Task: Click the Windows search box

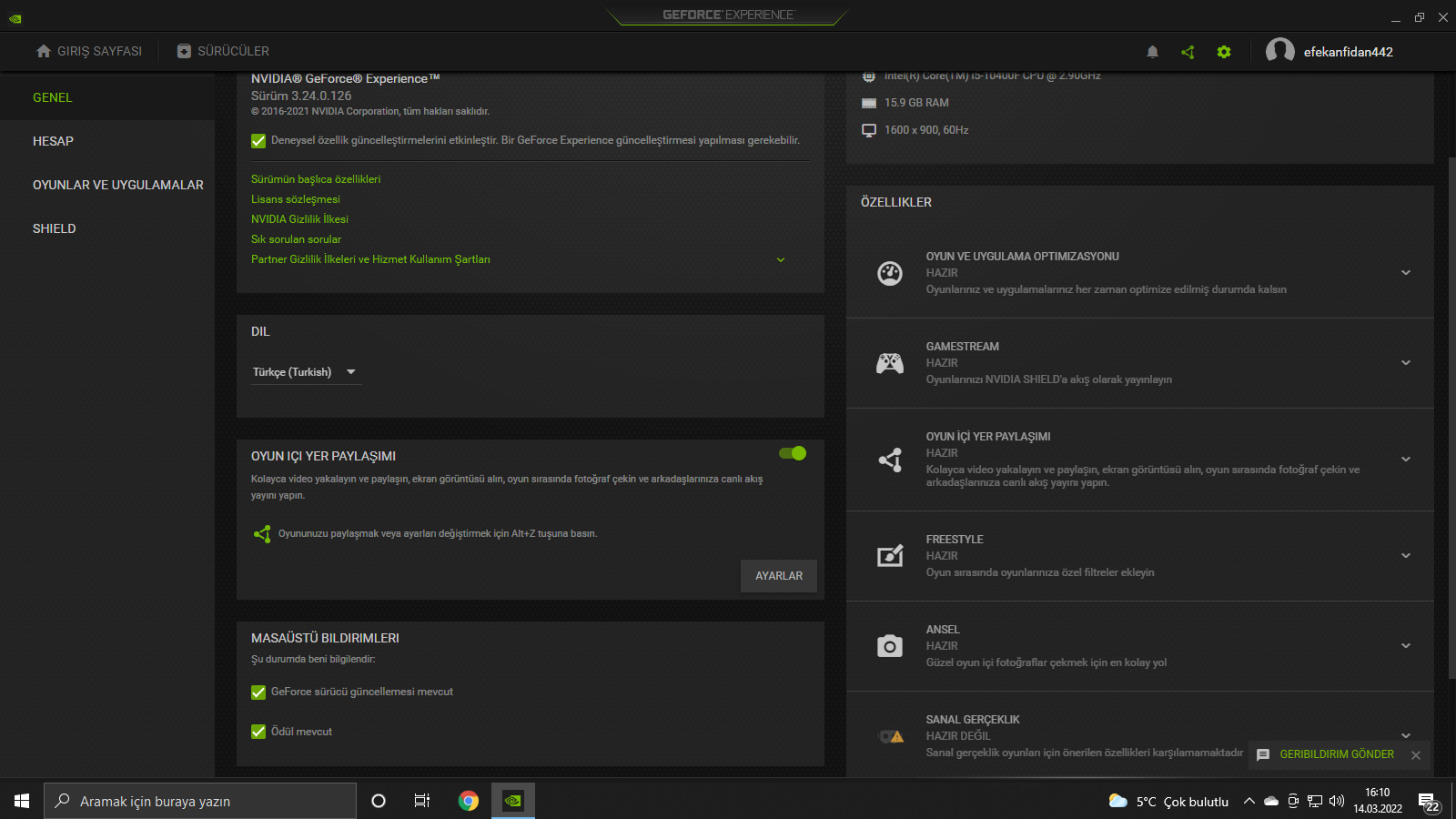Action: click(x=200, y=801)
